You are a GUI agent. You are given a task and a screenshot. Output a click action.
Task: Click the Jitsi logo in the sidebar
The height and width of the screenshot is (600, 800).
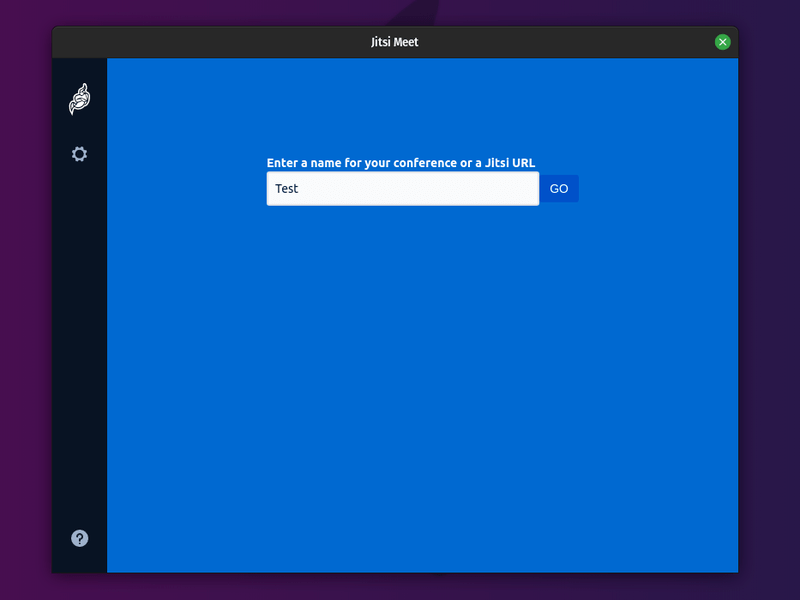pyautogui.click(x=79, y=99)
